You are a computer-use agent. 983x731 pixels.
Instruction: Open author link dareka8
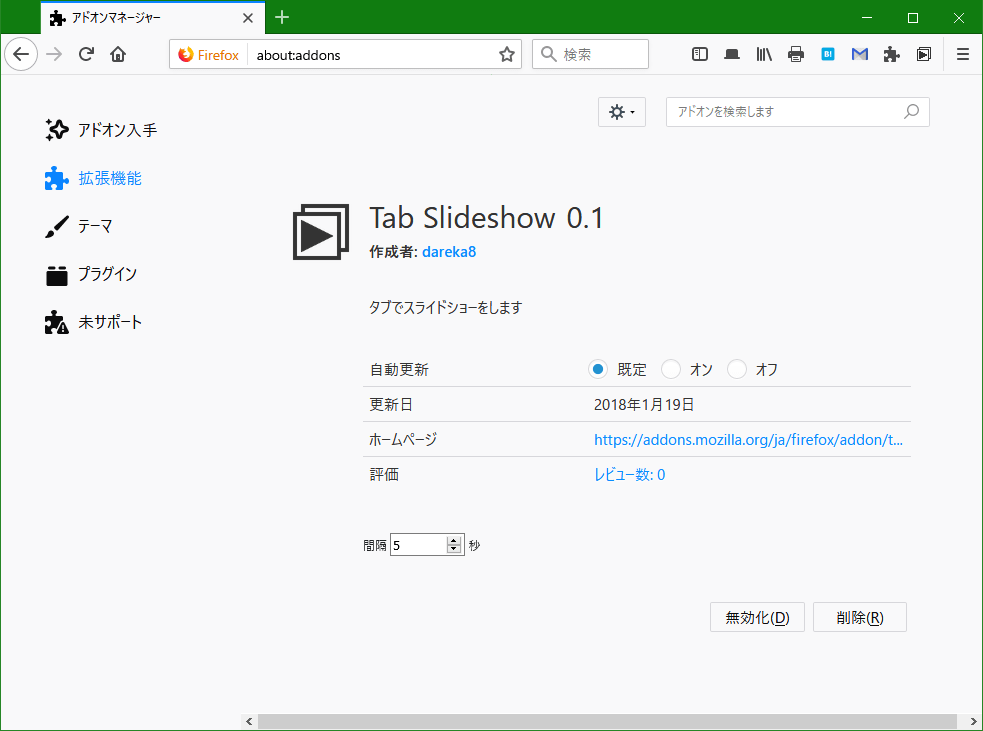[449, 252]
